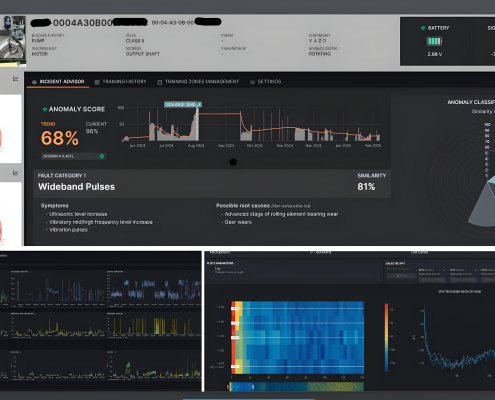Click the 'Advanced stage of rolling element bearing wear' cause
The width and height of the screenshot is (495, 400).
click(281, 214)
